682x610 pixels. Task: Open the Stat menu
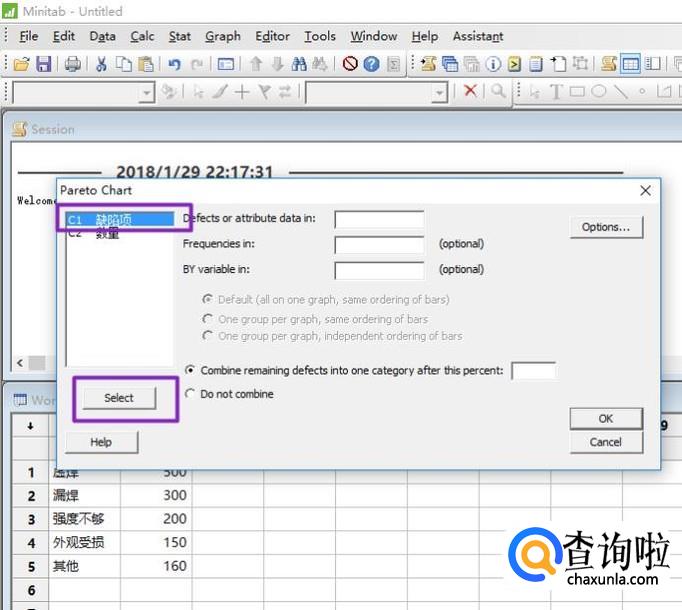180,36
